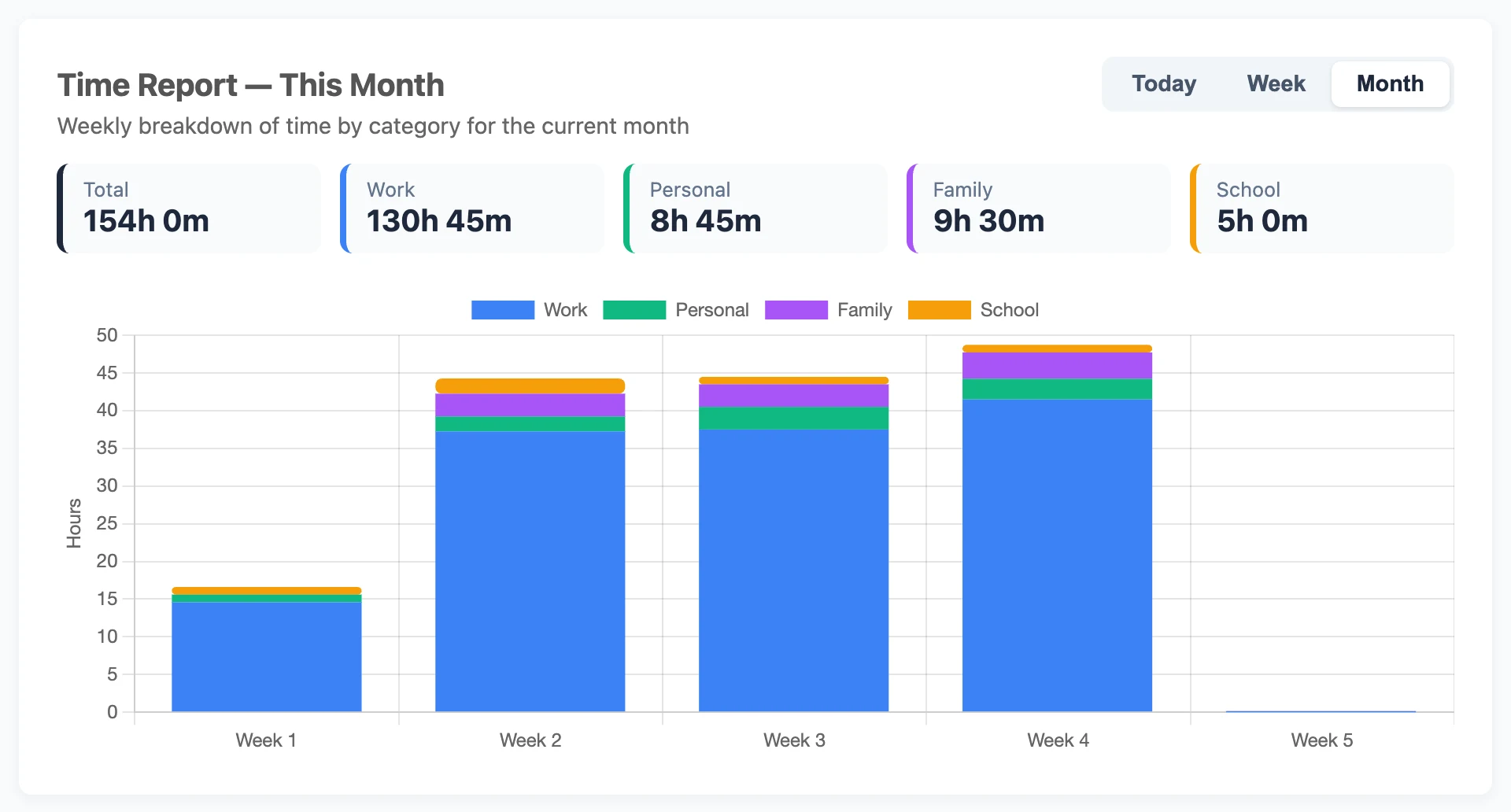Click the 'Week 2' axis label
The width and height of the screenshot is (1511, 812).
pyautogui.click(x=530, y=740)
